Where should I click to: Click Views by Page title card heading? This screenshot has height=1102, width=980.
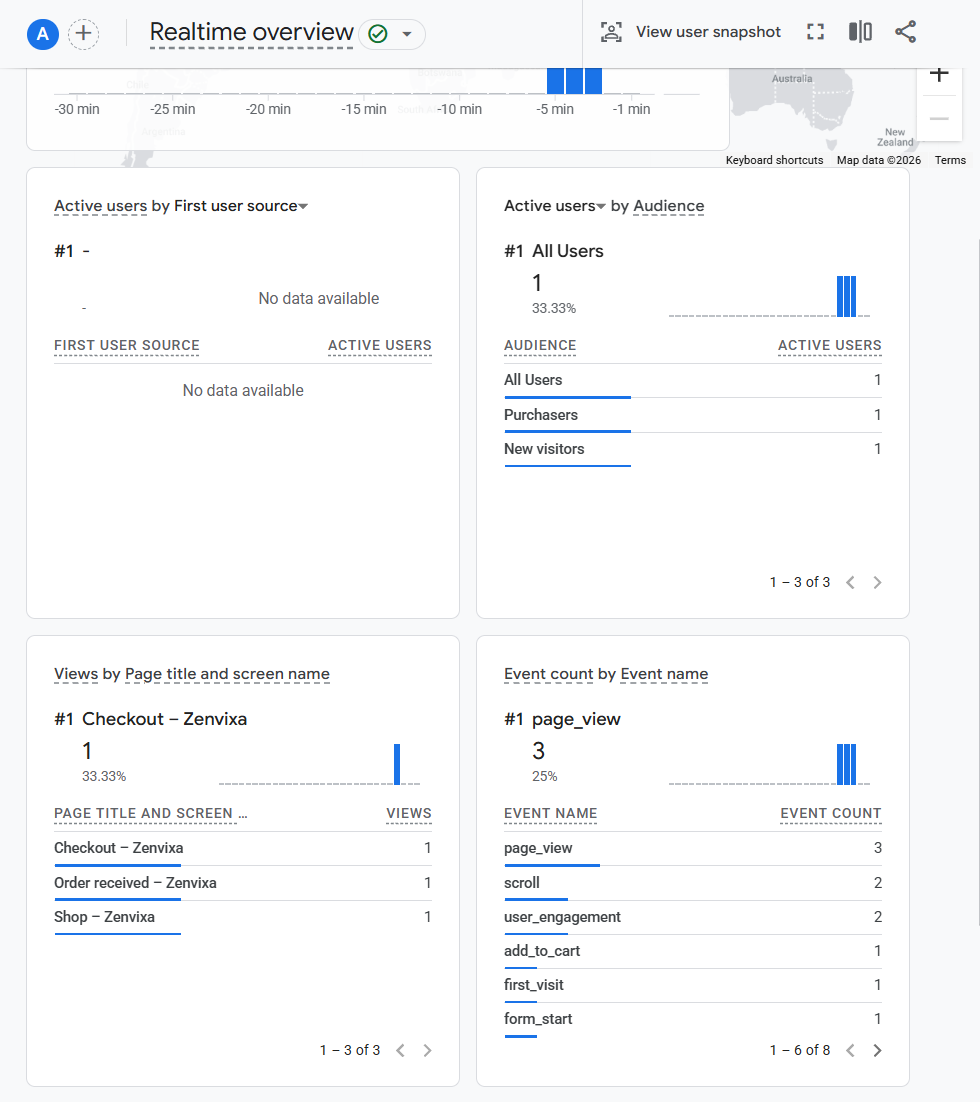tap(192, 674)
